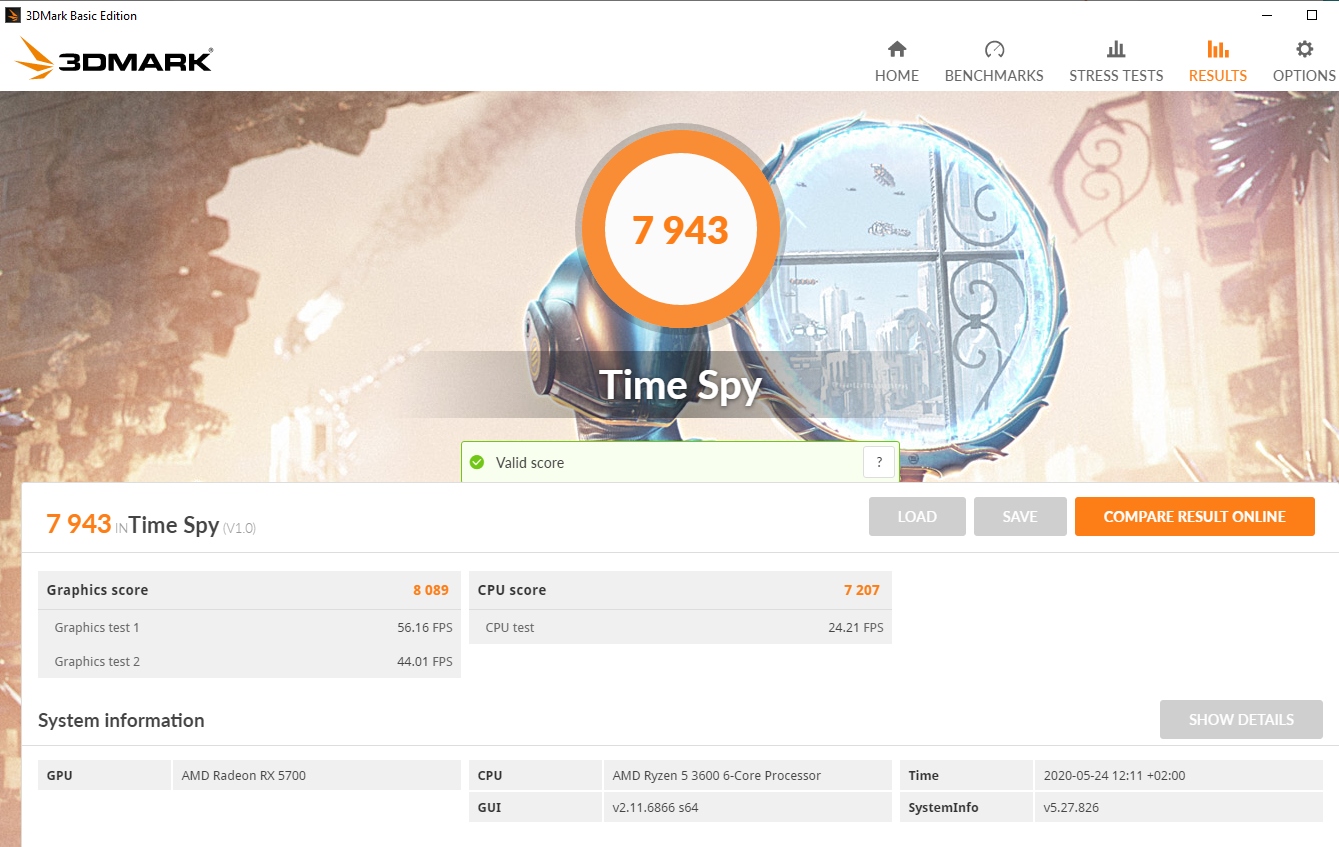1339x847 pixels.
Task: Open Stress Tests via its bar-chart icon
Action: [1116, 48]
